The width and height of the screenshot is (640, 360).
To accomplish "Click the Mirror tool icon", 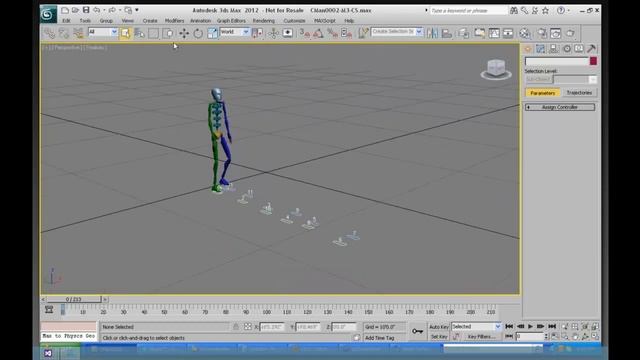I will 432,33.
